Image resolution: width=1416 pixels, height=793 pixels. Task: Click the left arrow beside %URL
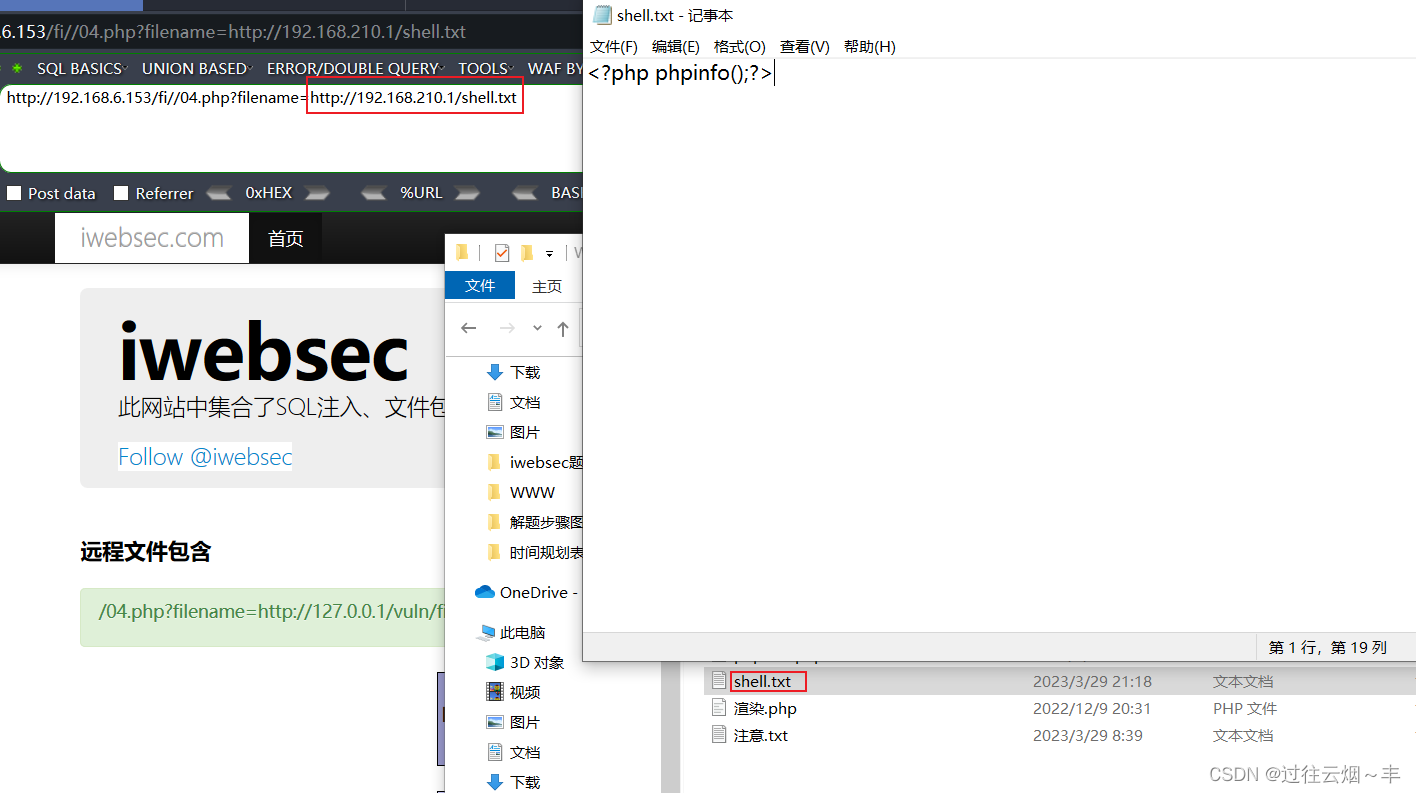(374, 194)
